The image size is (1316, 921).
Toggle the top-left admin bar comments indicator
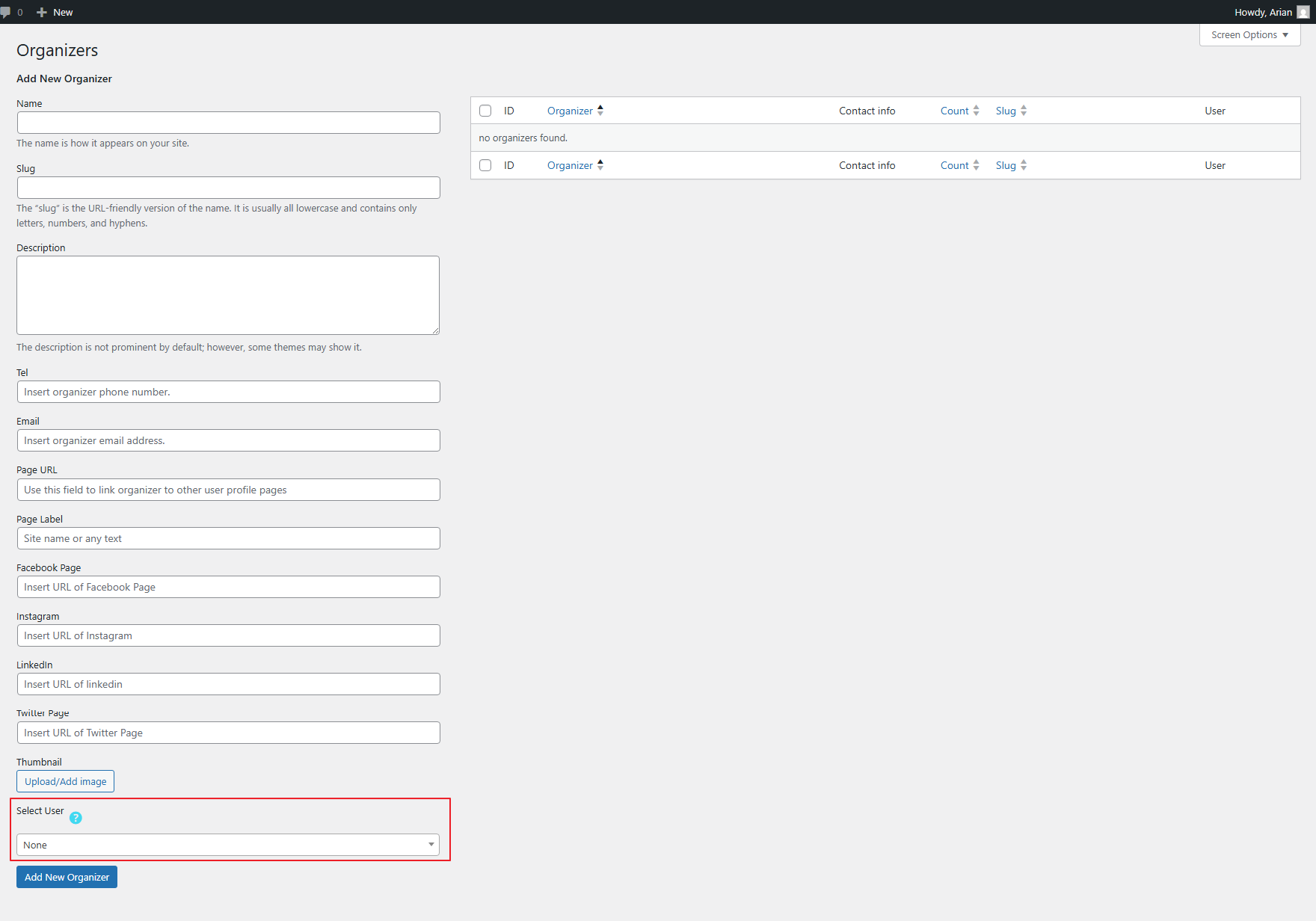coord(10,11)
